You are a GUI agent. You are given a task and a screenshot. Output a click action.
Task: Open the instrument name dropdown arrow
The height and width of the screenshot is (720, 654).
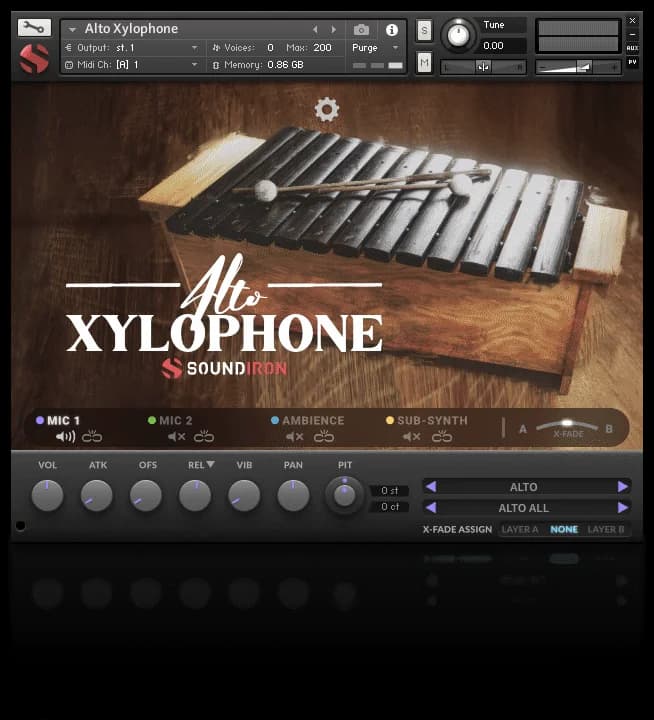point(72,30)
